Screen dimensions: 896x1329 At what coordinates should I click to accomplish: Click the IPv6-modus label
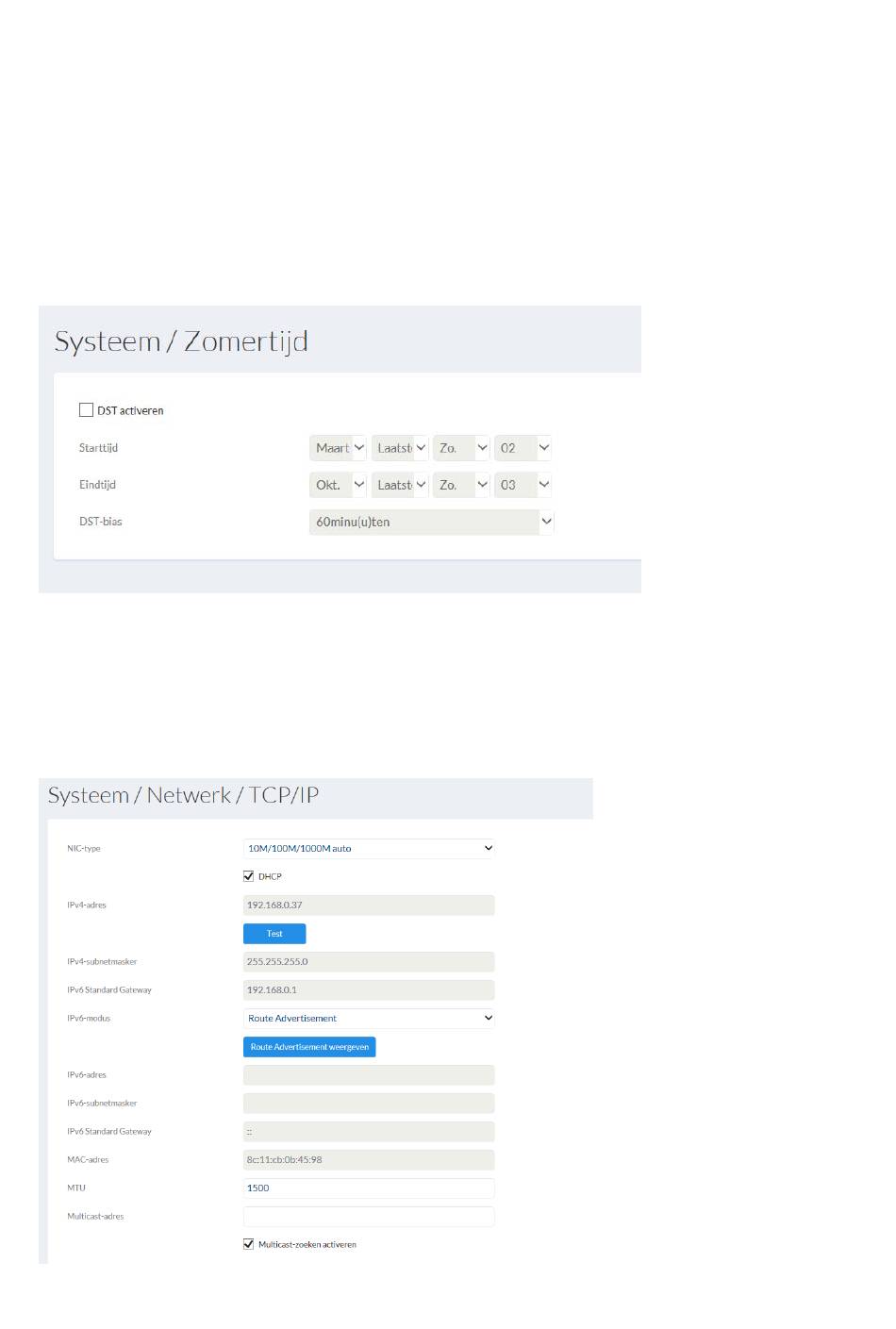coord(89,1019)
